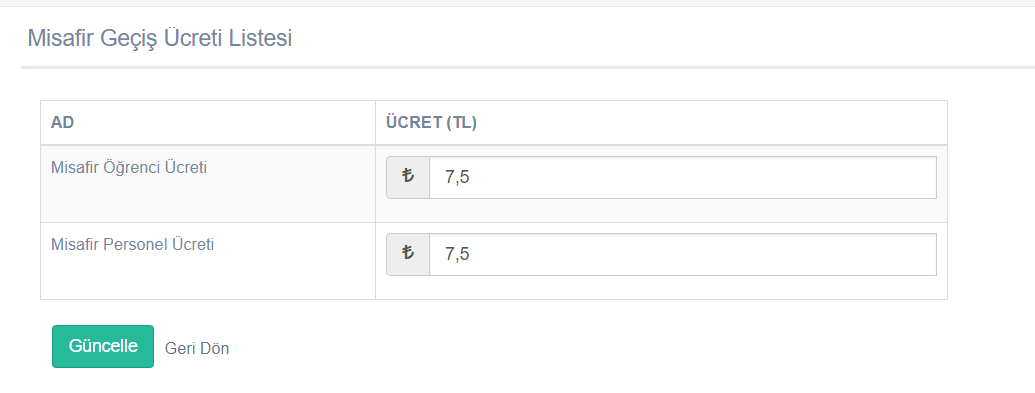Click the Misafir Geçiş Ücreti Listesi page title
Screen dimensions: 1035x393
pyautogui.click(x=160, y=38)
